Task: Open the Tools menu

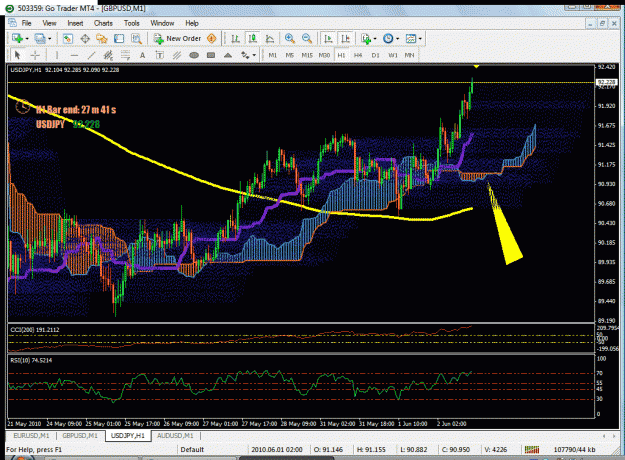Action: [x=132, y=23]
